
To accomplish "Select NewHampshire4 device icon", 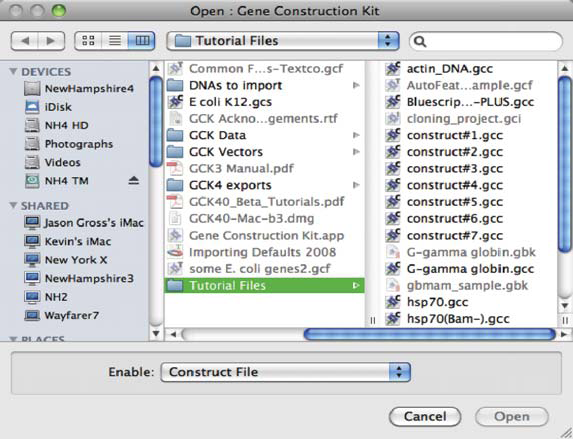I will (x=32, y=88).
